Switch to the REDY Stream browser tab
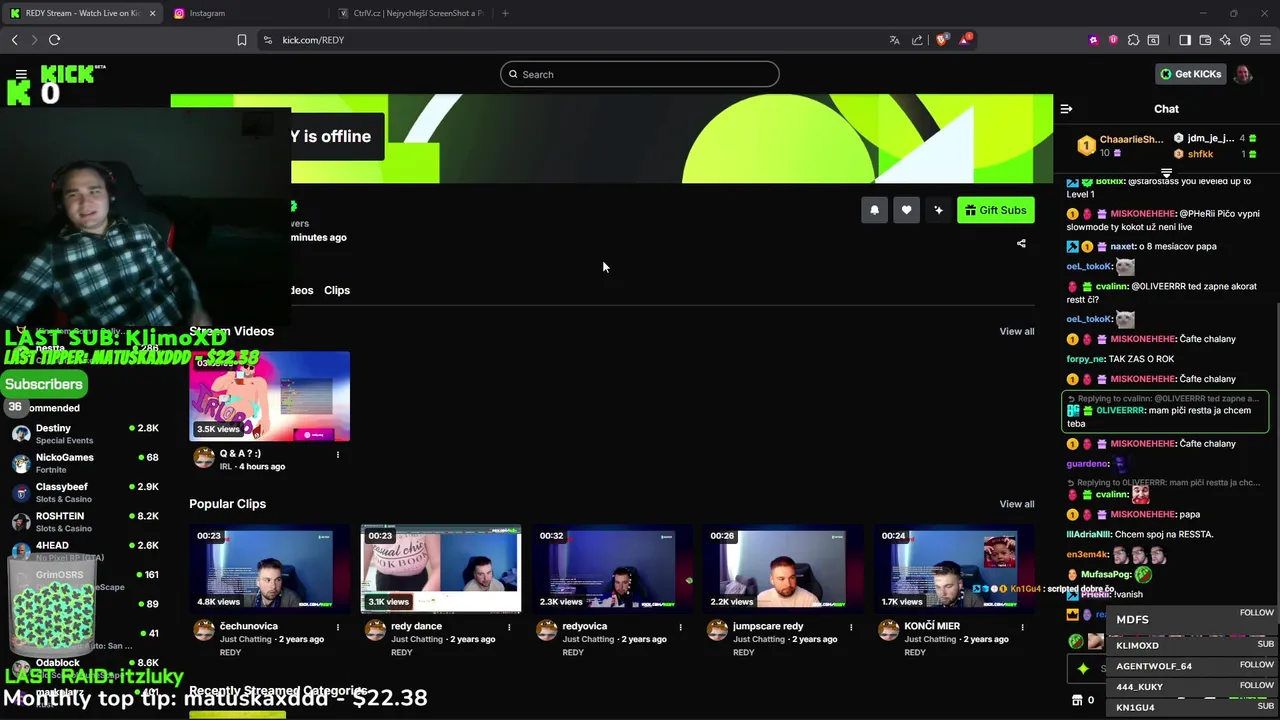 click(x=83, y=13)
